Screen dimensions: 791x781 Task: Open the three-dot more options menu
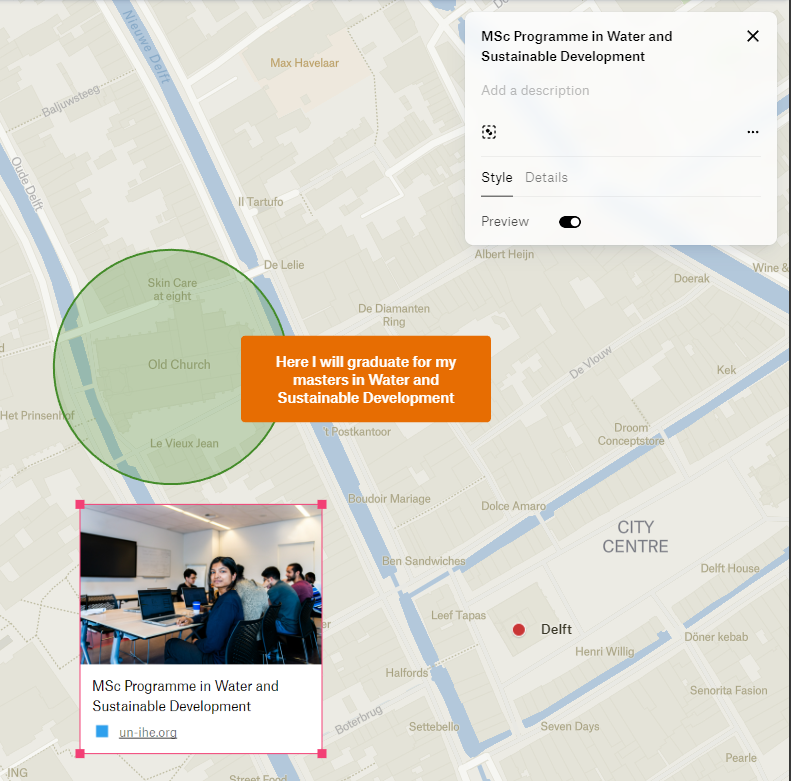[752, 132]
